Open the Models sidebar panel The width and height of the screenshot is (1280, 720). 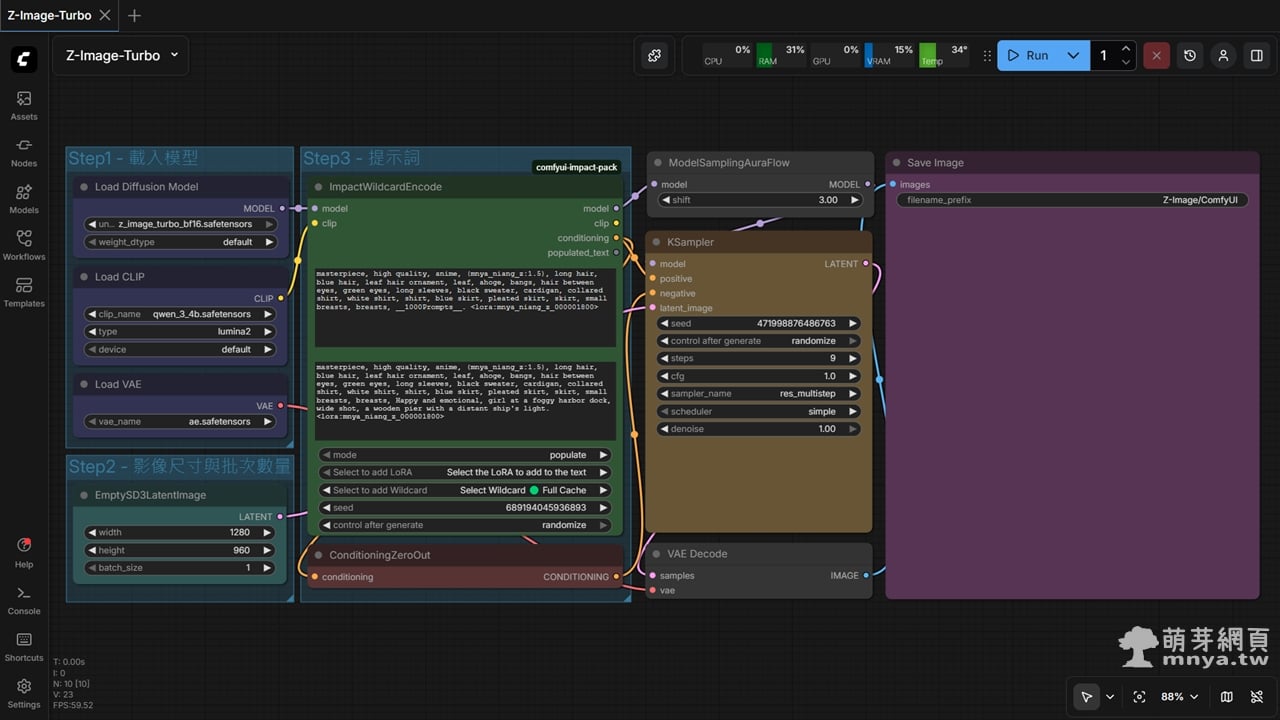(x=24, y=198)
